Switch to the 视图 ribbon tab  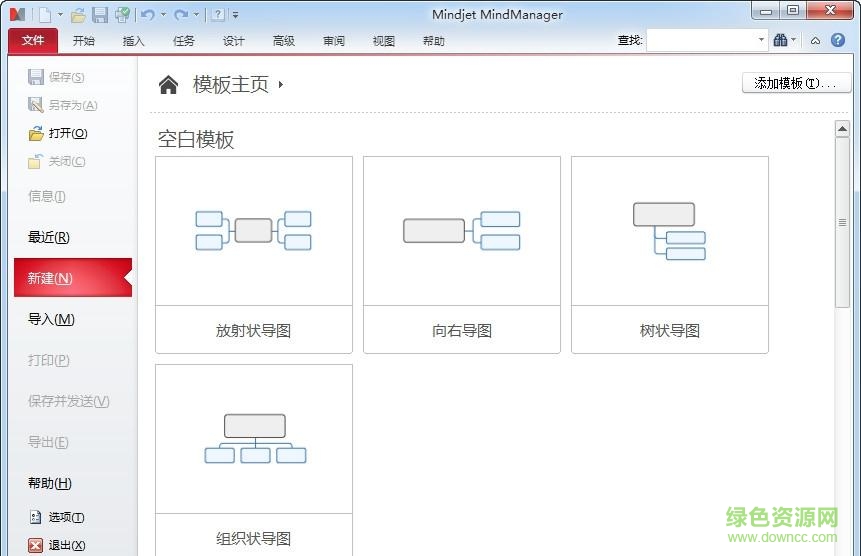[x=383, y=41]
